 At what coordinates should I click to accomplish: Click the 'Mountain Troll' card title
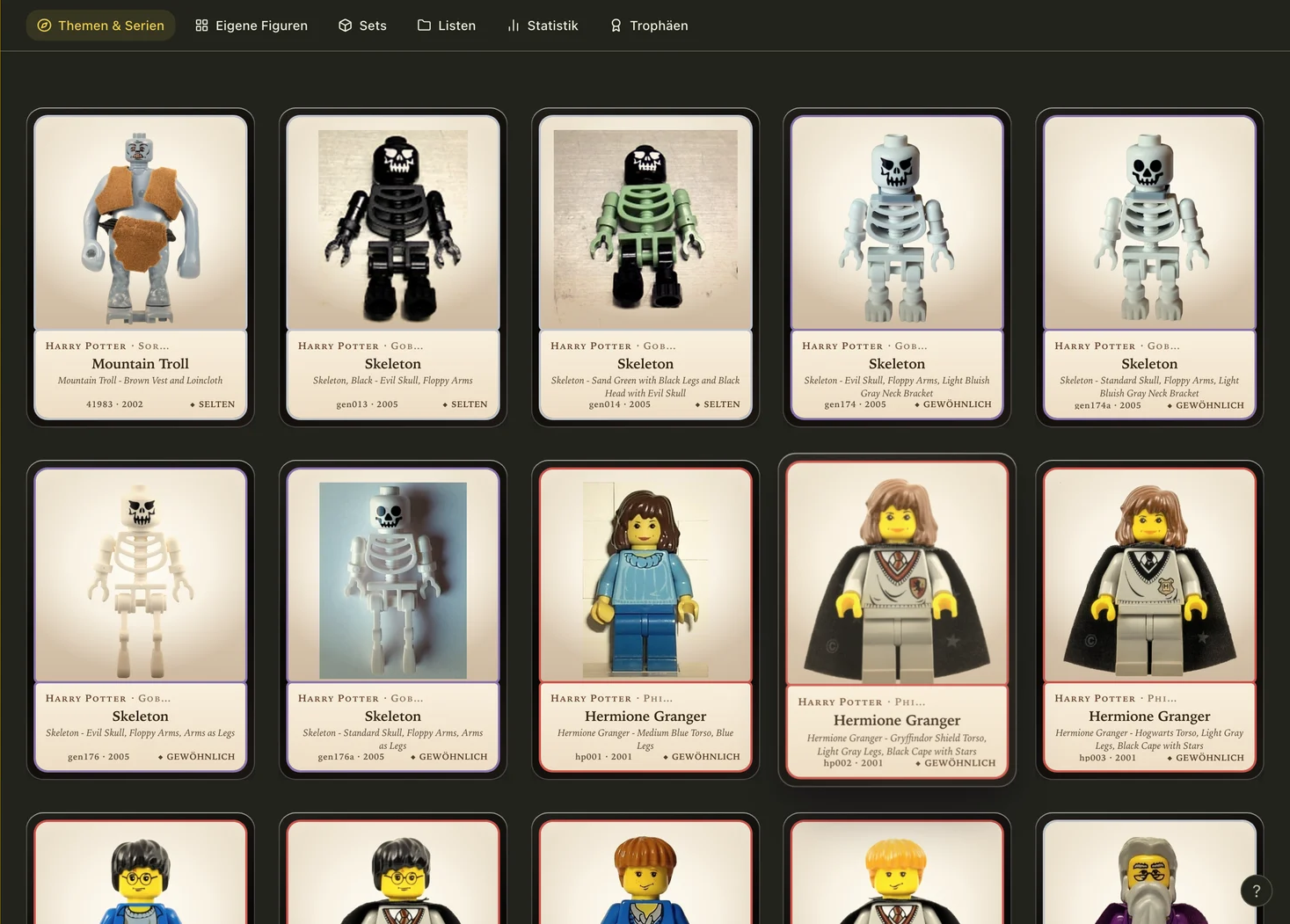(141, 364)
